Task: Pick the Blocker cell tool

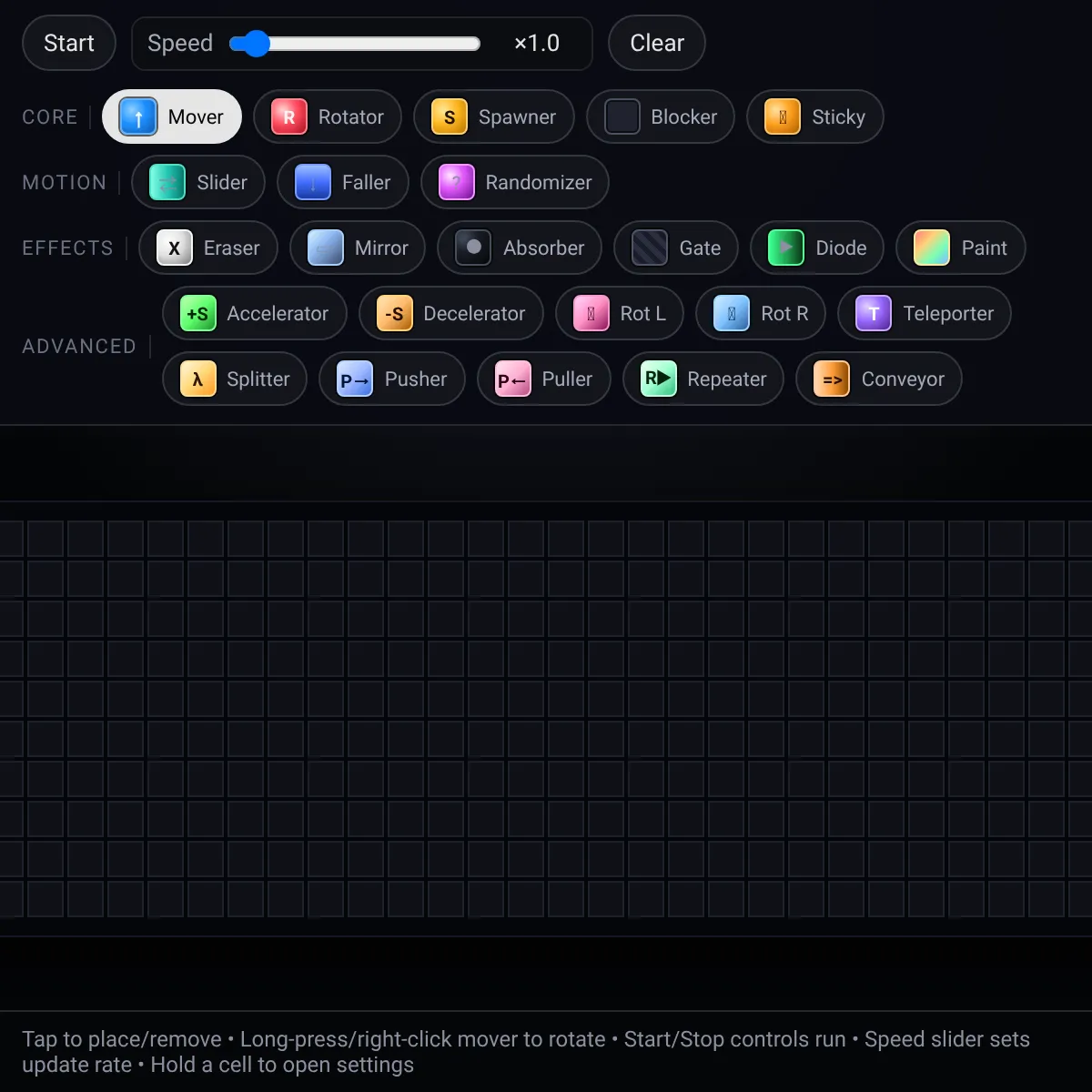Action: 661,116
